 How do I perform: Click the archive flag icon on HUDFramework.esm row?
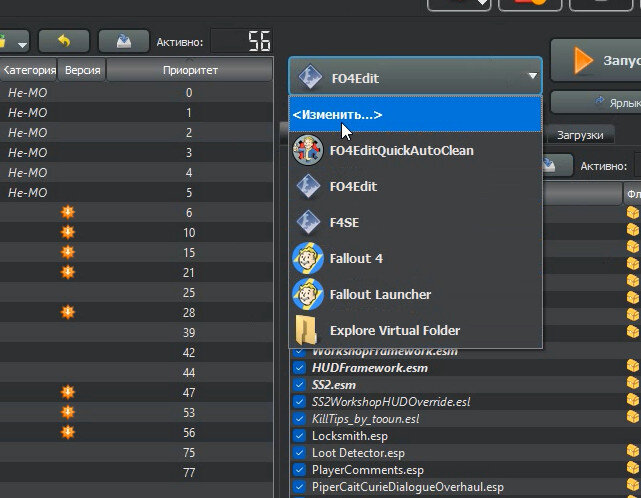[x=633, y=365]
